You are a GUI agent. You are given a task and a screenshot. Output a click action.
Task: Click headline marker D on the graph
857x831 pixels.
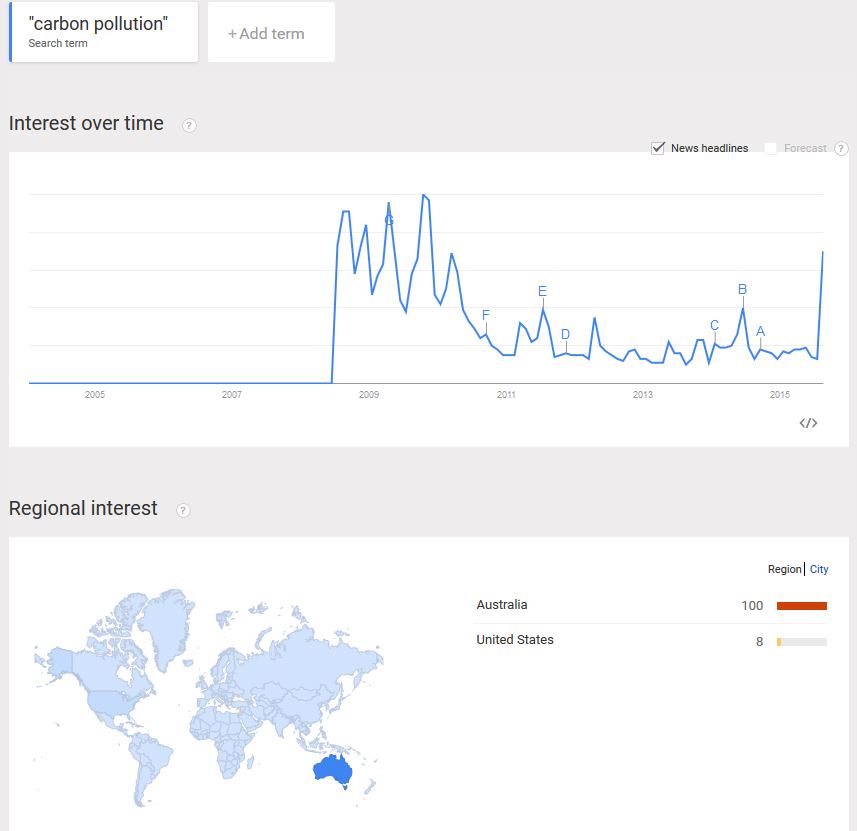(x=565, y=335)
